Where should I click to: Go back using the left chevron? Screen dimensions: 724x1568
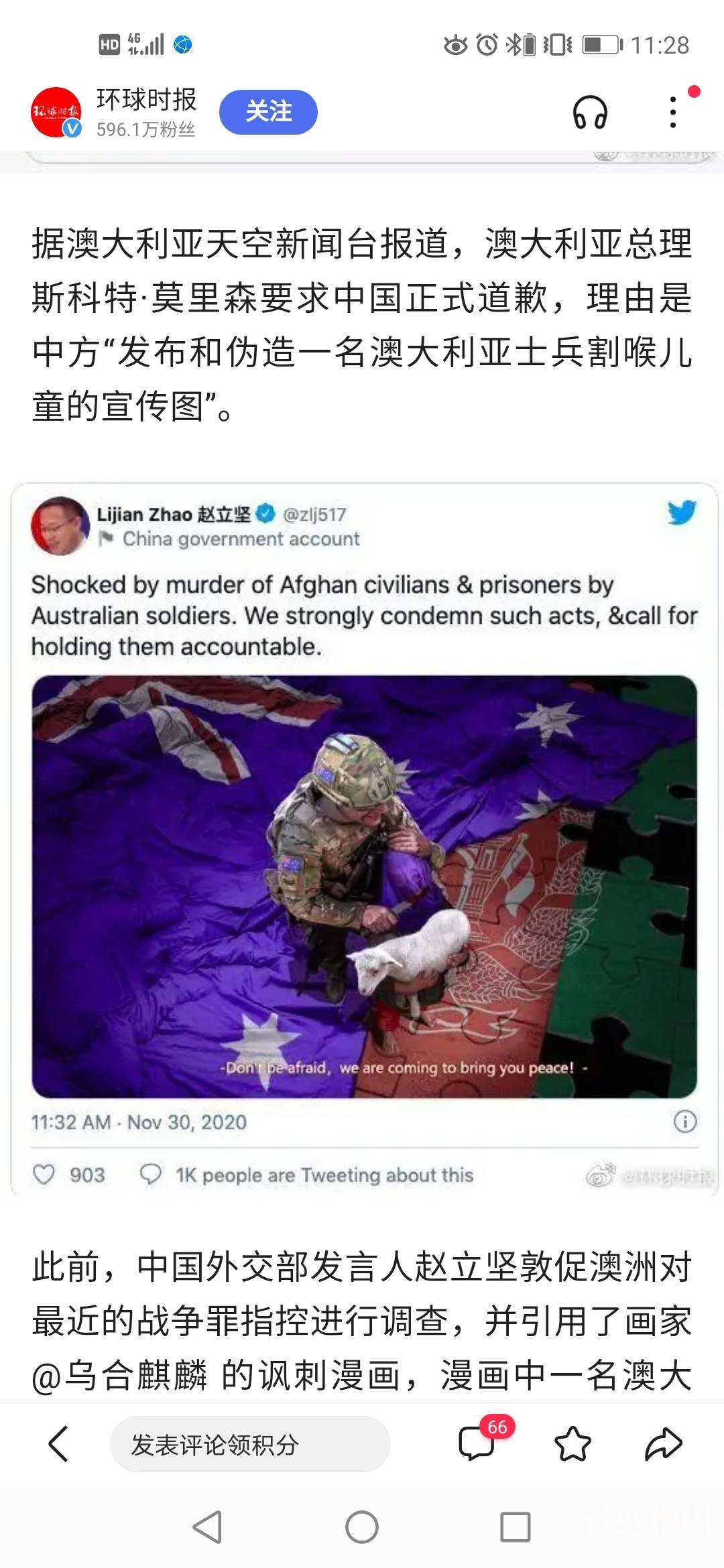(x=58, y=1443)
